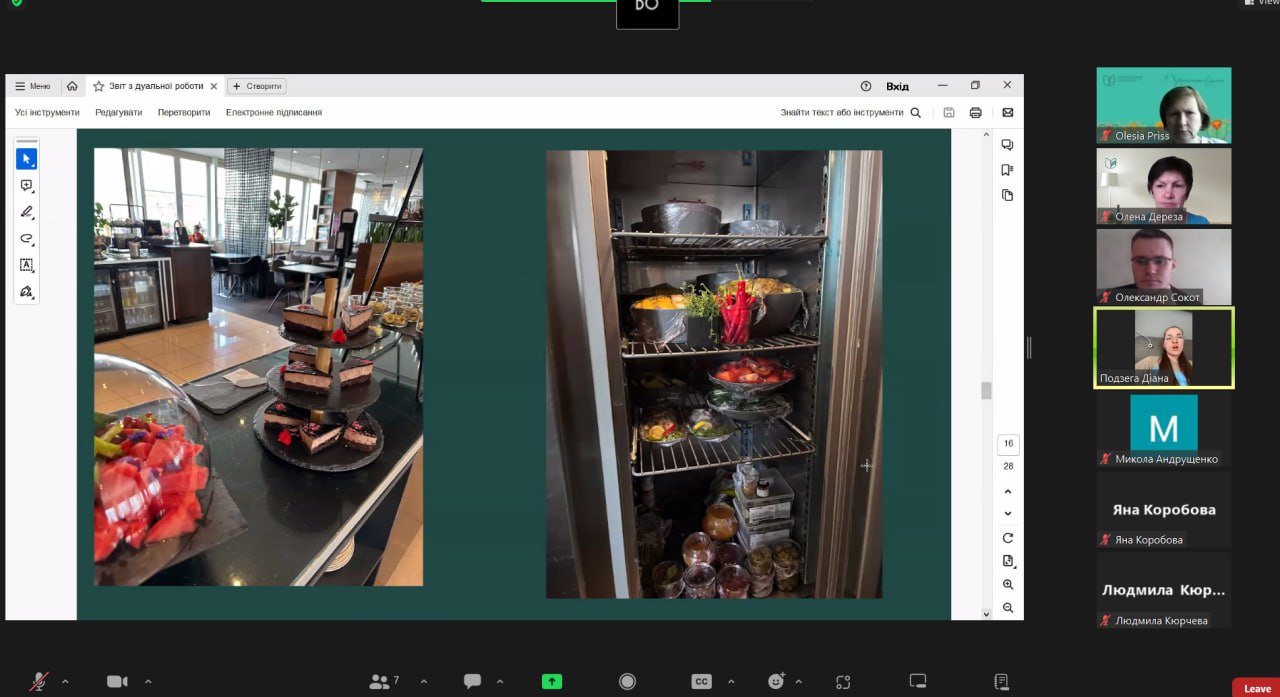The height and width of the screenshot is (697, 1280).
Task: Expand participants options arrow
Action: click(x=423, y=681)
